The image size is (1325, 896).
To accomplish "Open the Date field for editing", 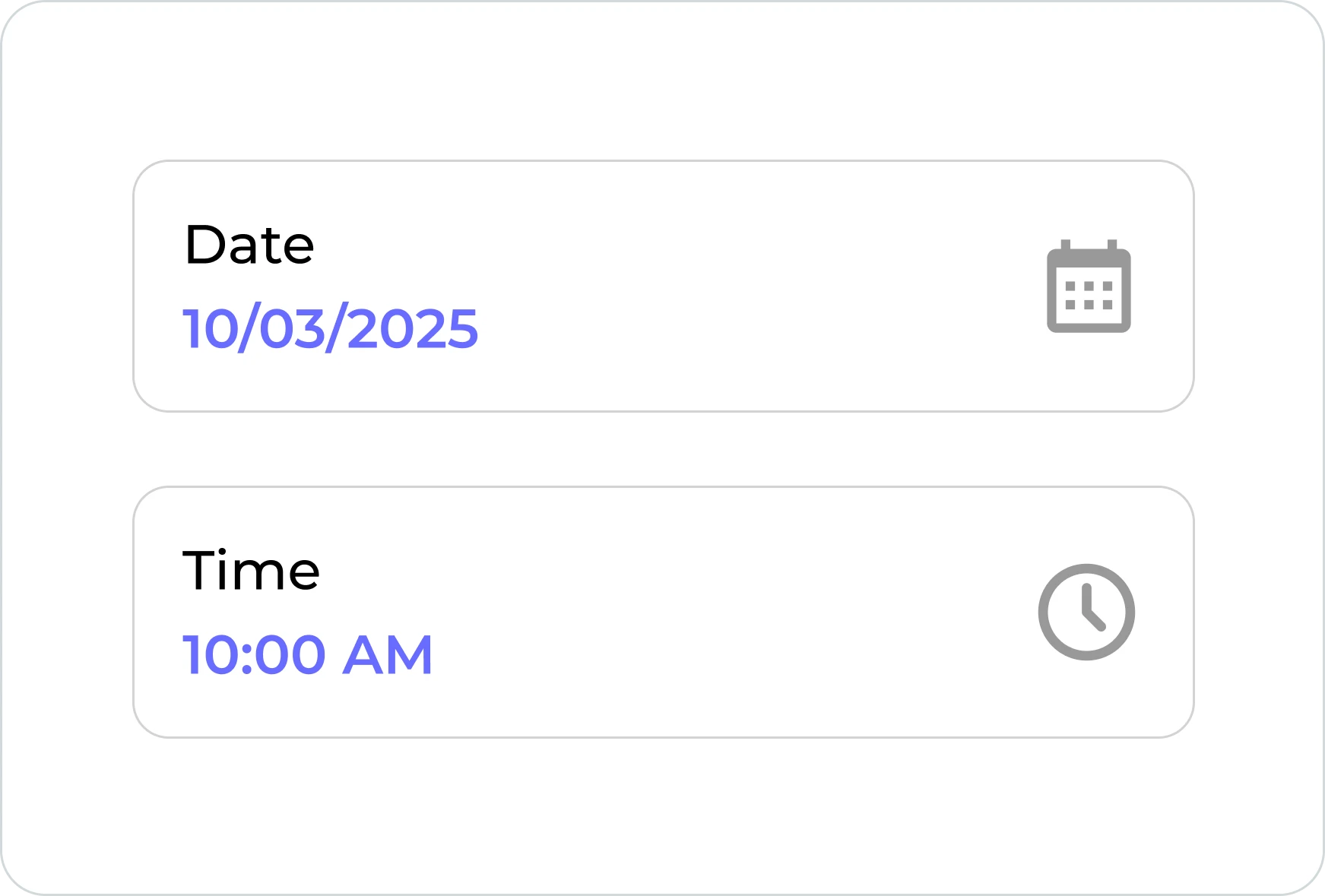I will (x=661, y=285).
